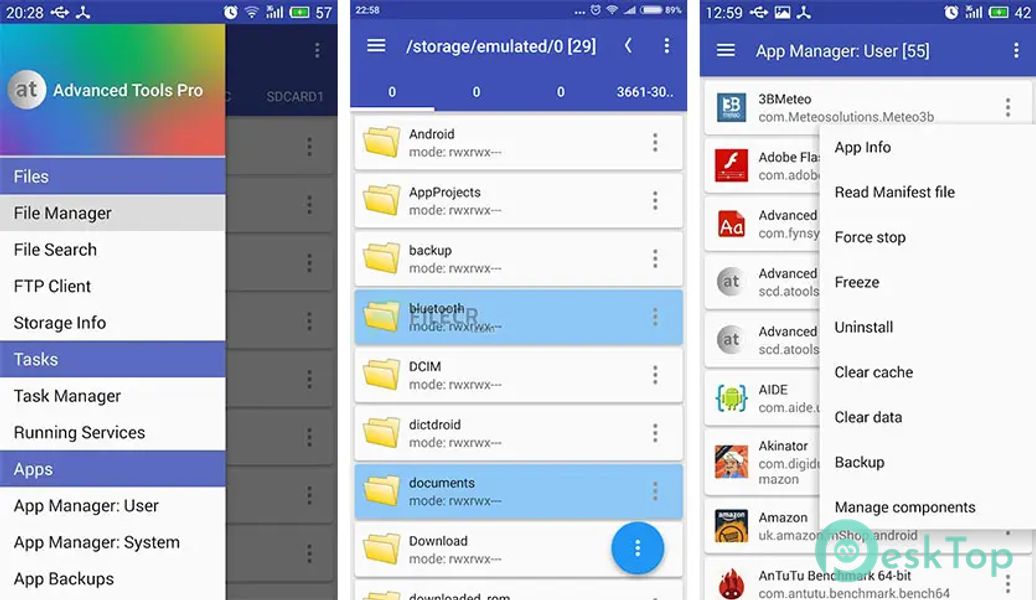Tap the blue floating action button
The image size is (1036, 600).
click(x=637, y=548)
